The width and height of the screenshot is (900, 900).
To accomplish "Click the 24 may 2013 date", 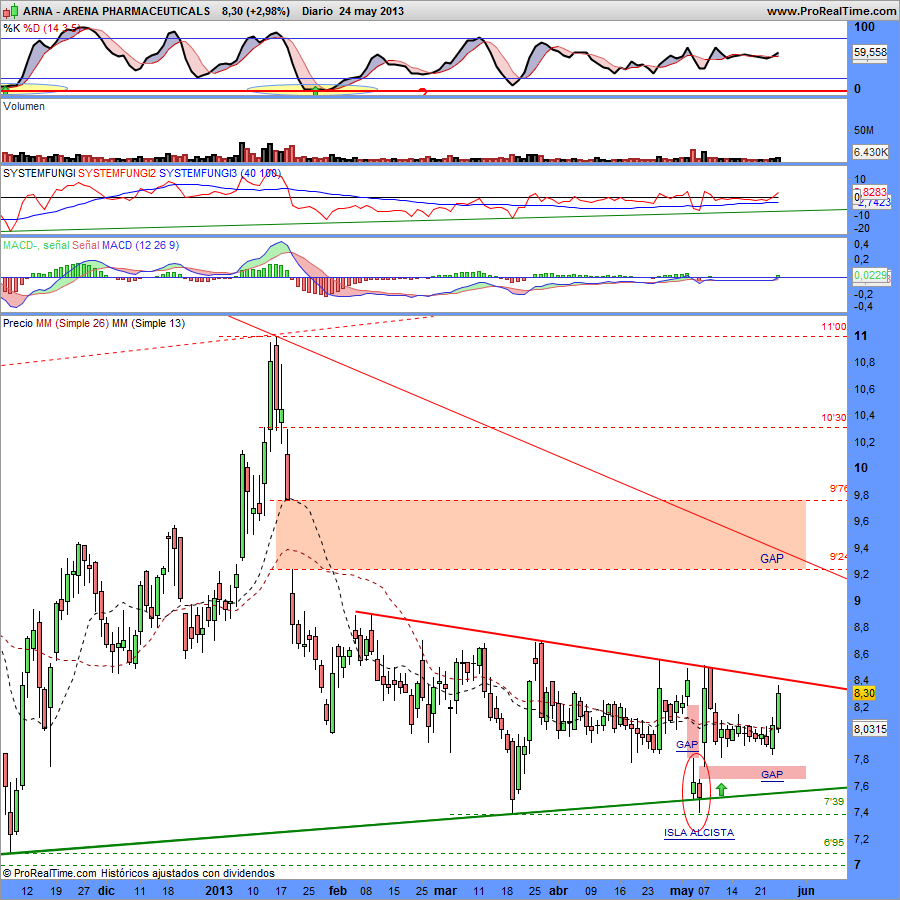I will 371,11.
